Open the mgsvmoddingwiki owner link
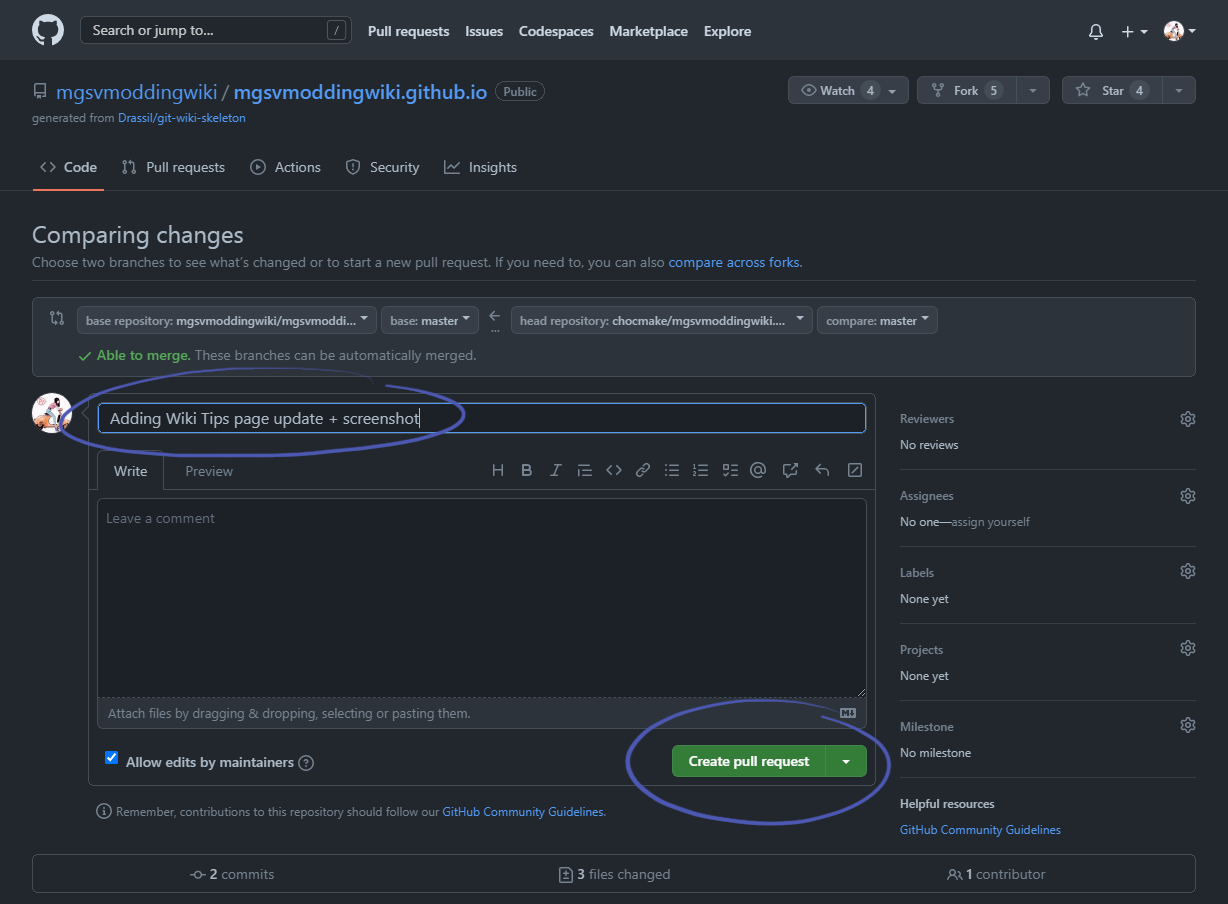Viewport: 1228px width, 904px height. 136,92
